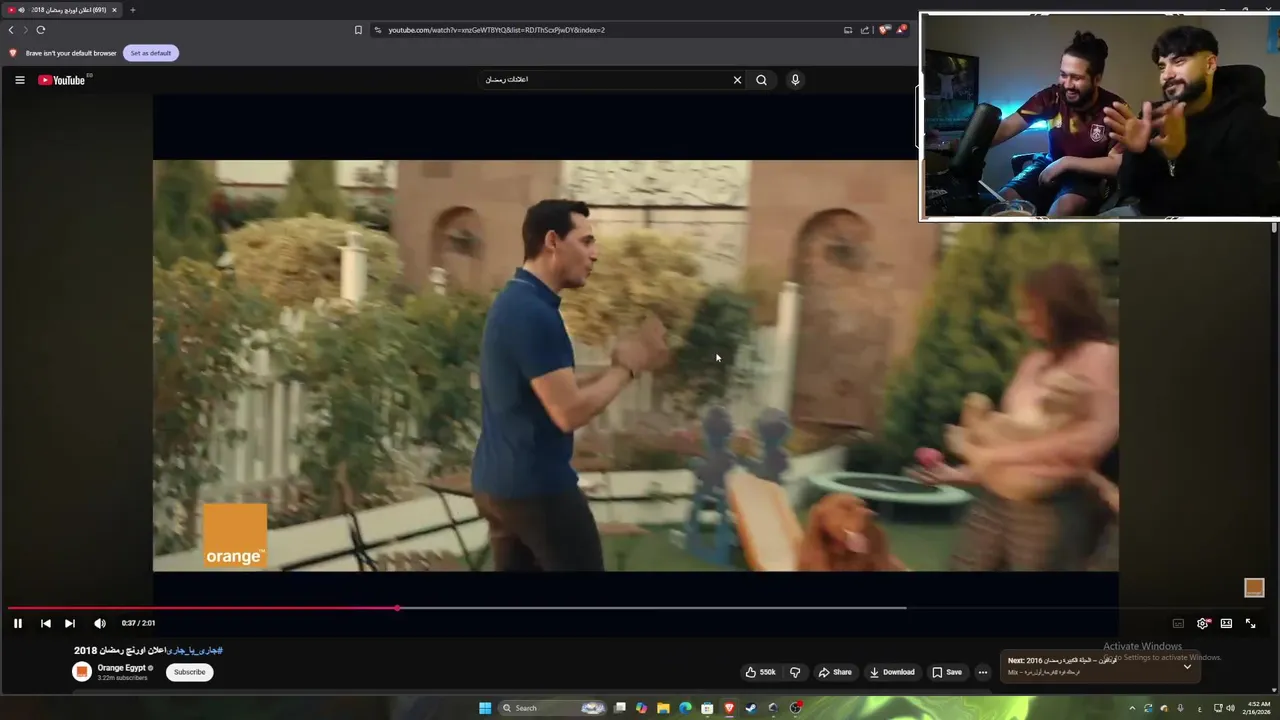Open Steam from the taskbar

pyautogui.click(x=751, y=708)
